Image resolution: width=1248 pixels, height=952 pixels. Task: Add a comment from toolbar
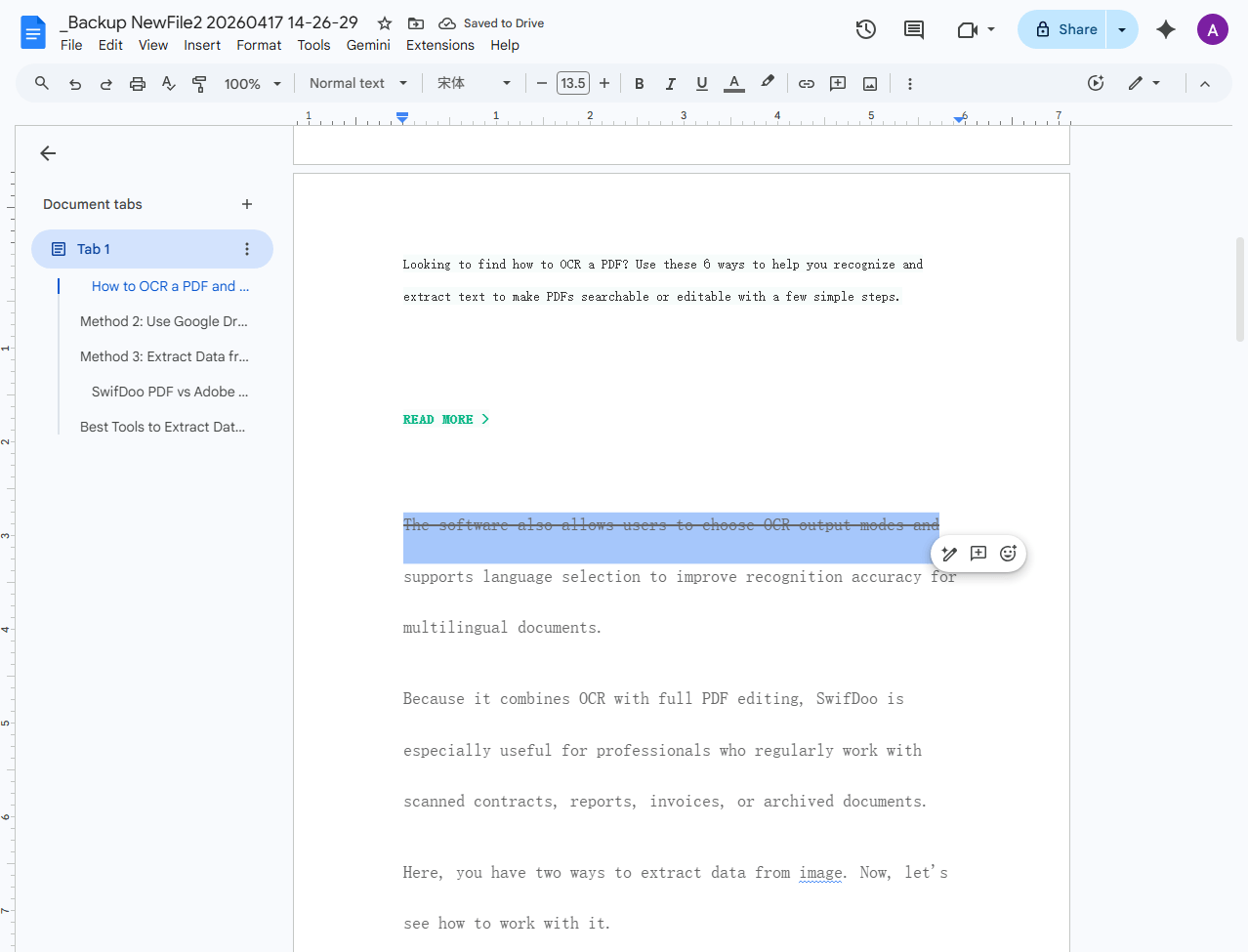tap(838, 84)
